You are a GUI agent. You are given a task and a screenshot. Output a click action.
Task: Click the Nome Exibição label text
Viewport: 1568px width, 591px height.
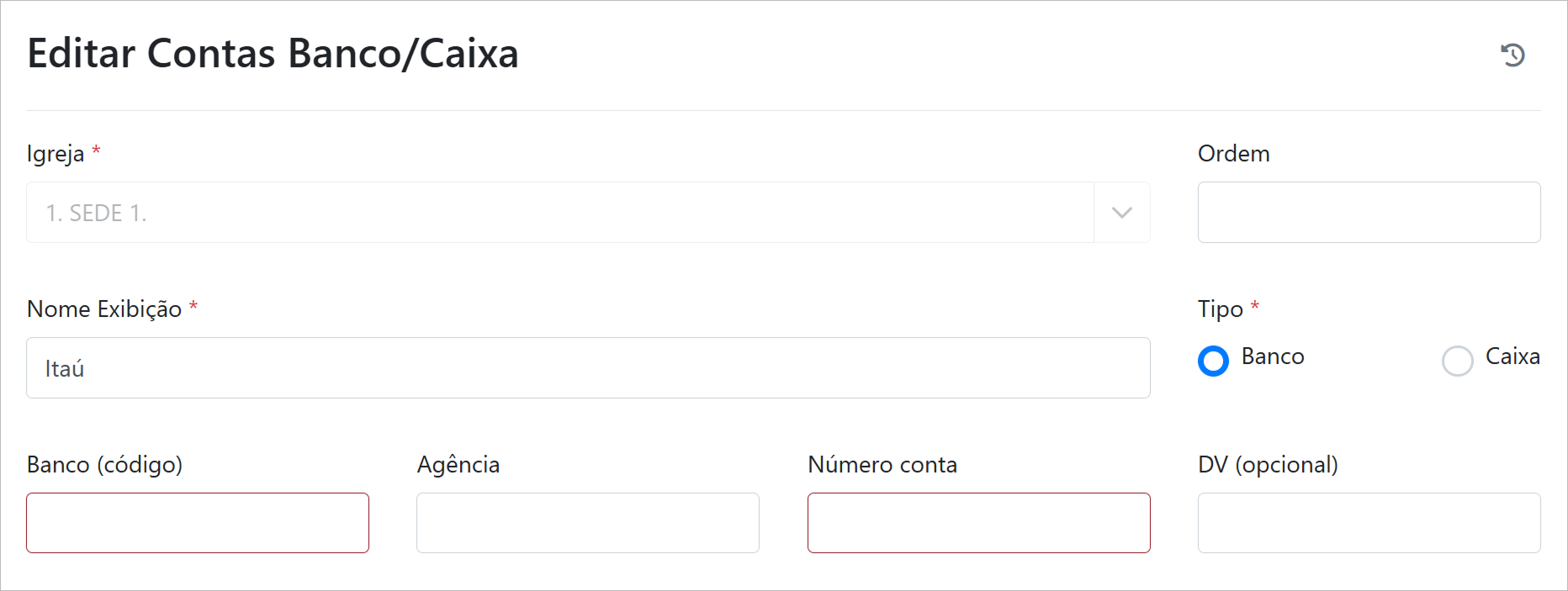click(x=104, y=309)
